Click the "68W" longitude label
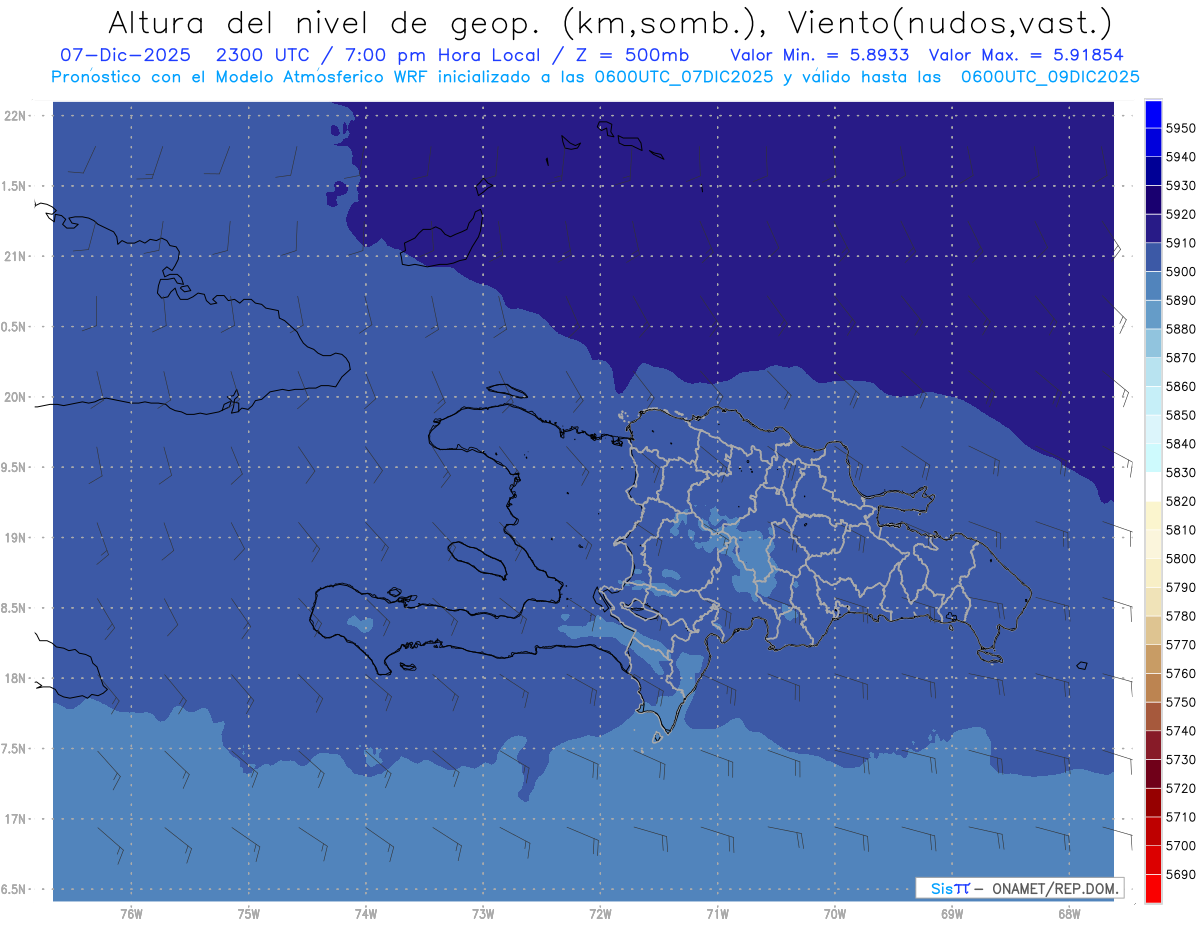 (x=1069, y=914)
